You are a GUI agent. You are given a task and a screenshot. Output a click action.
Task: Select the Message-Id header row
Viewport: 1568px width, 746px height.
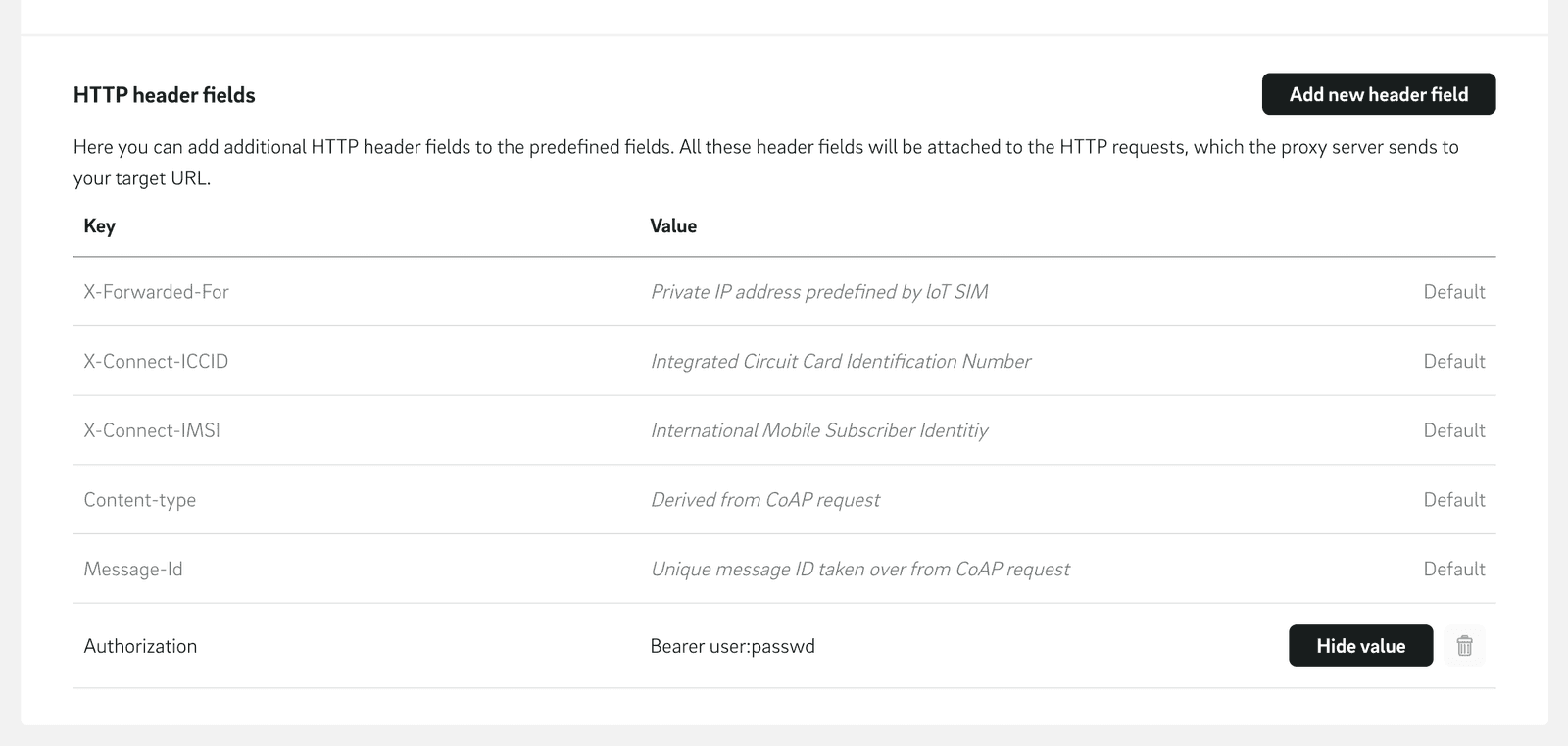[x=133, y=569]
